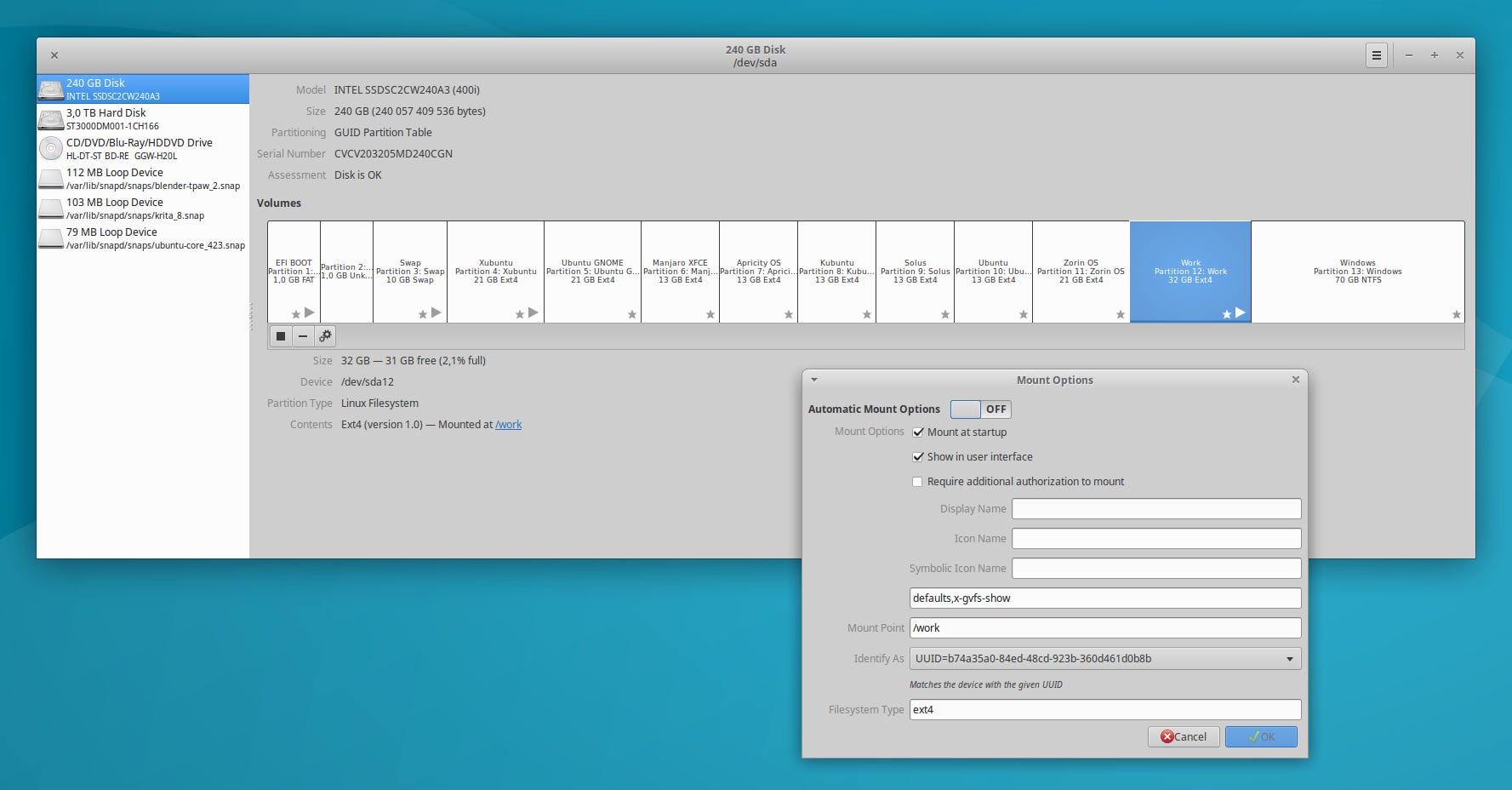Viewport: 1512px width, 790px height.
Task: Select the 79 MB Loop Device icon
Action: point(51,238)
